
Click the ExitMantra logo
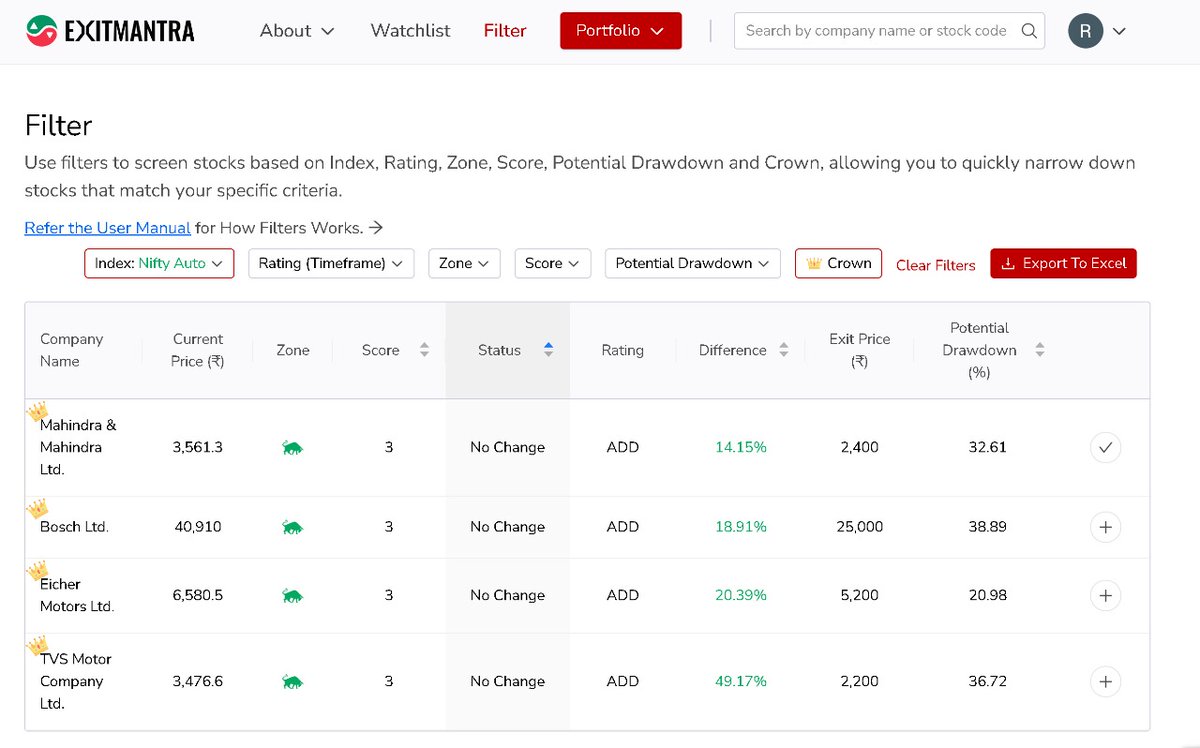pos(110,31)
